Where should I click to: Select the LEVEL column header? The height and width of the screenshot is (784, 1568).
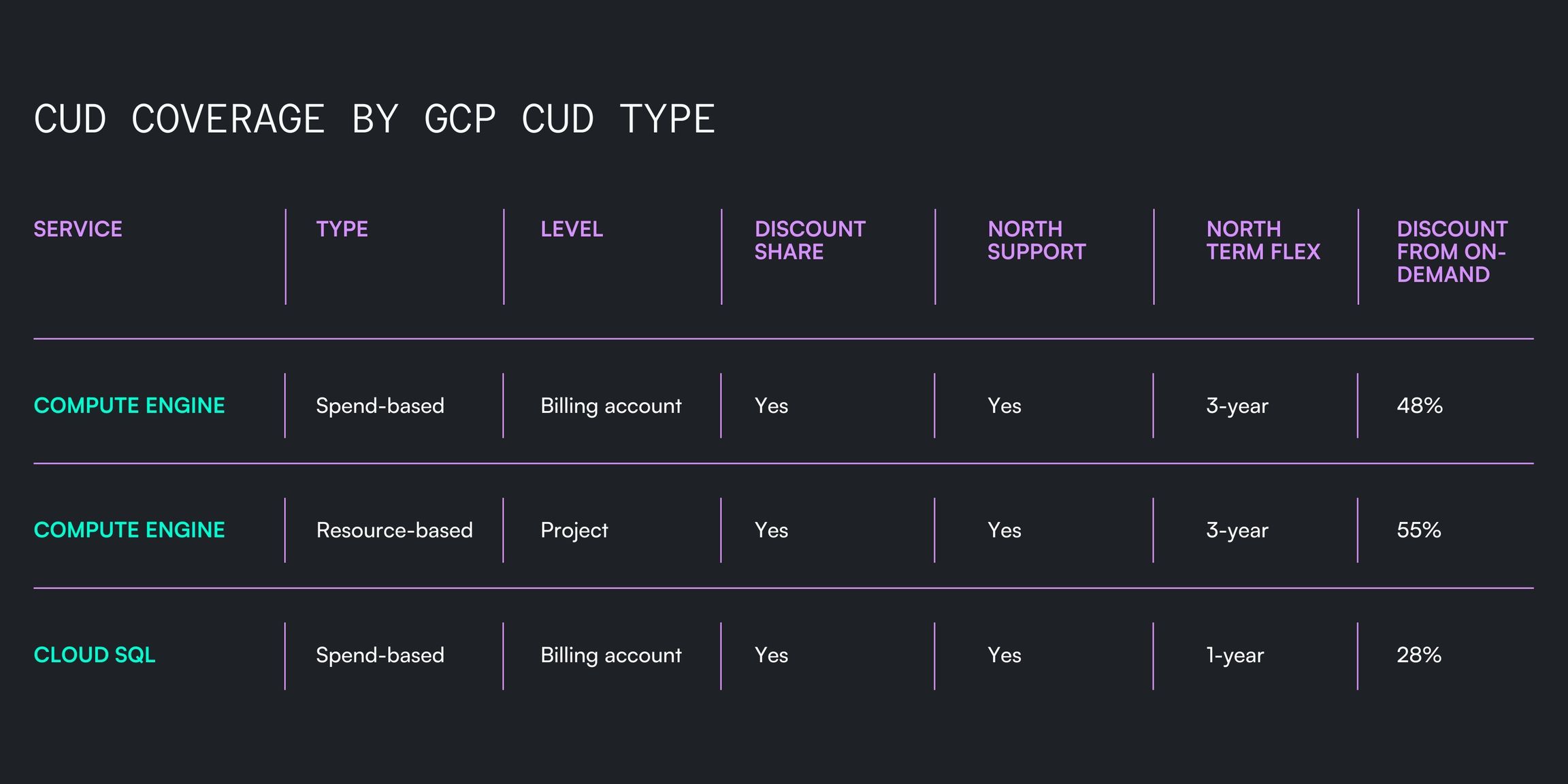click(572, 229)
